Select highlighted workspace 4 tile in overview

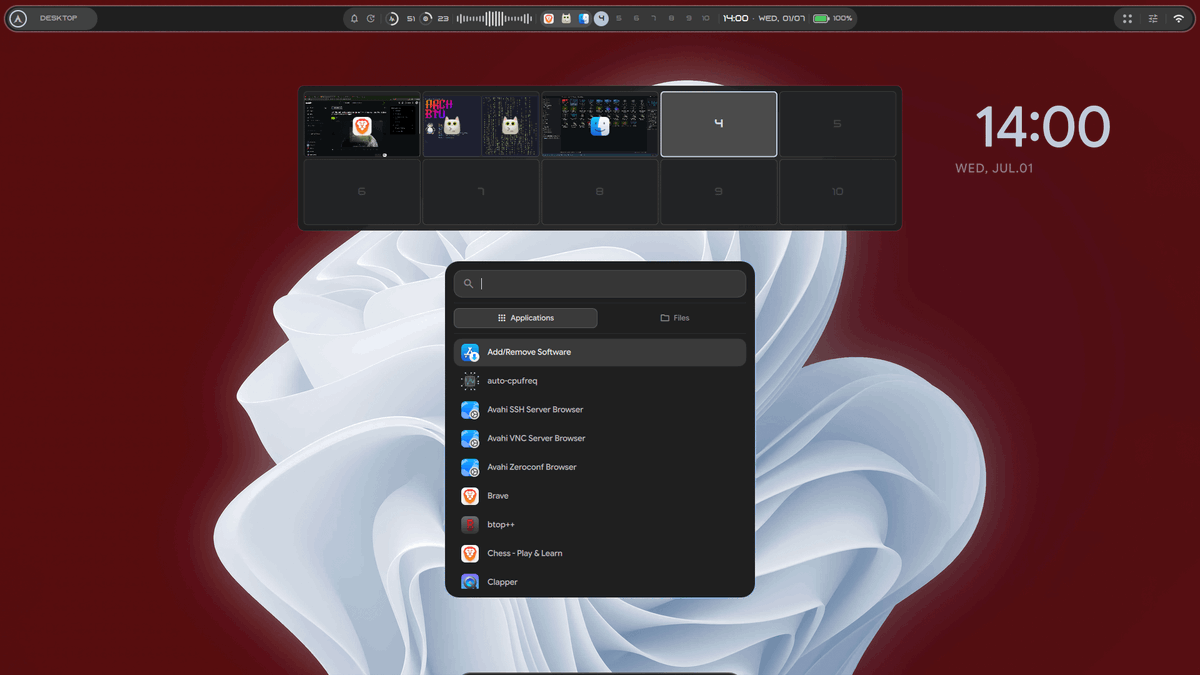click(x=719, y=125)
